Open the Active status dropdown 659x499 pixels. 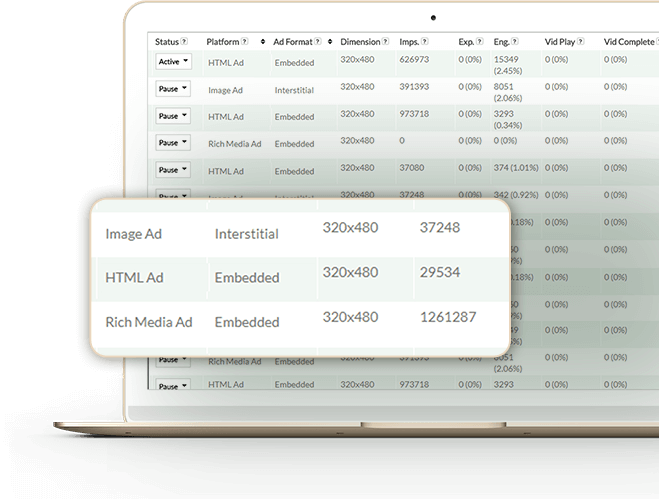tap(172, 61)
